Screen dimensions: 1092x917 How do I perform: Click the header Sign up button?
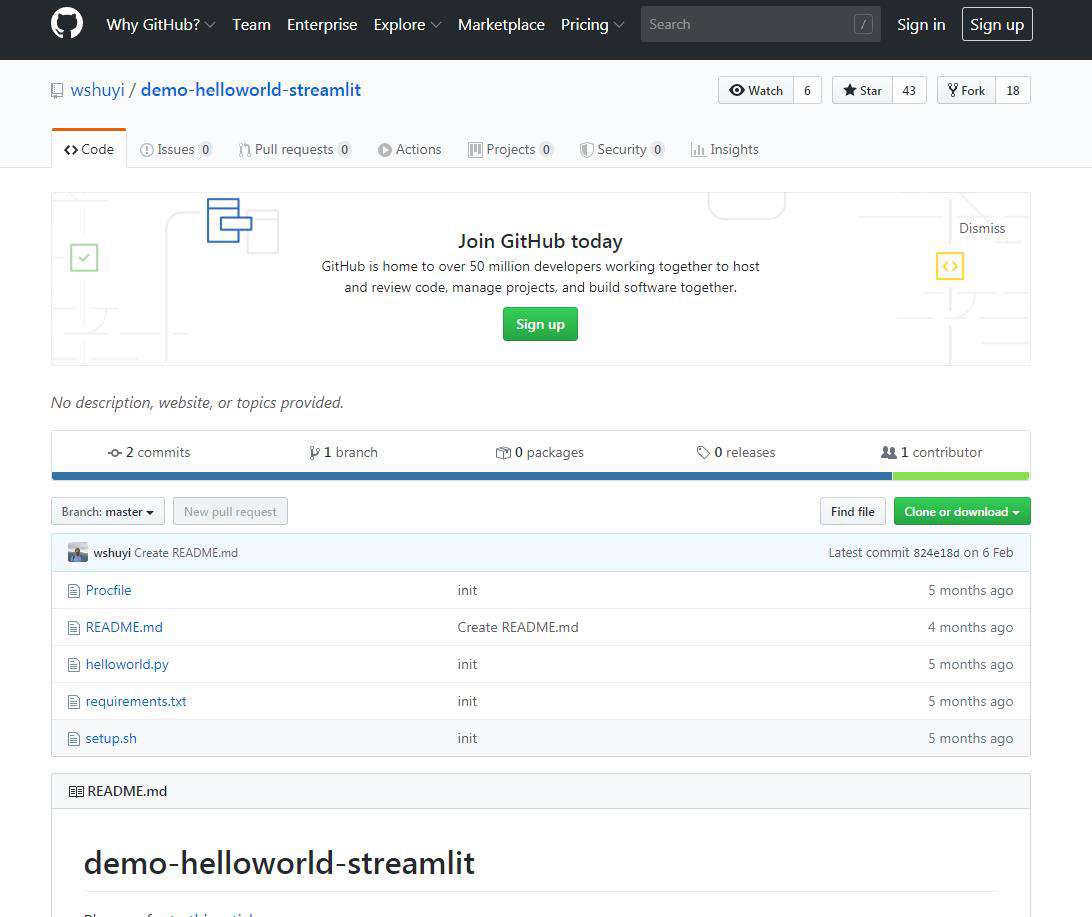pyautogui.click(x=997, y=24)
